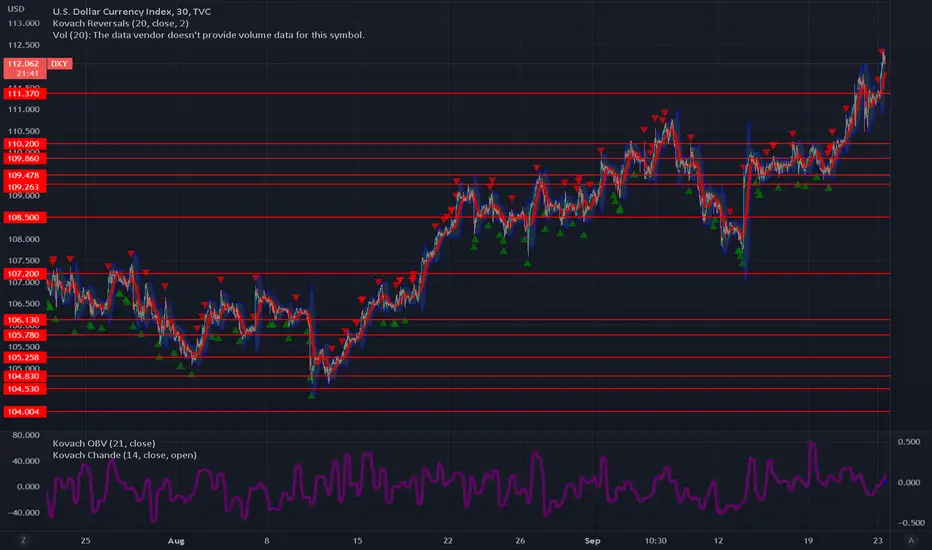Click the 25 date on time axis
The height and width of the screenshot is (550, 932).
(86, 541)
